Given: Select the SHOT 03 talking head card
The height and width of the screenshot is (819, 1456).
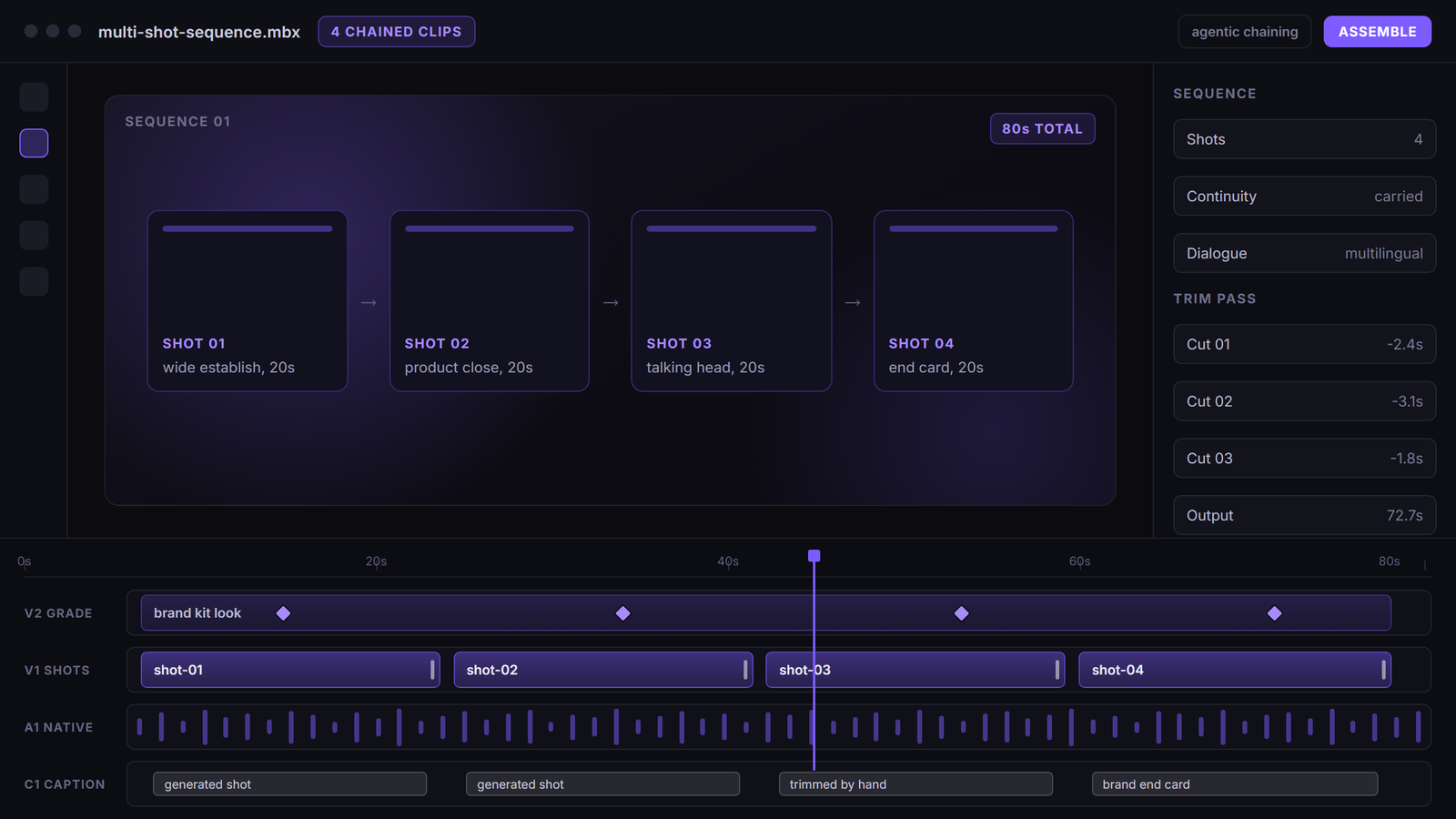Looking at the screenshot, I should click(732, 301).
